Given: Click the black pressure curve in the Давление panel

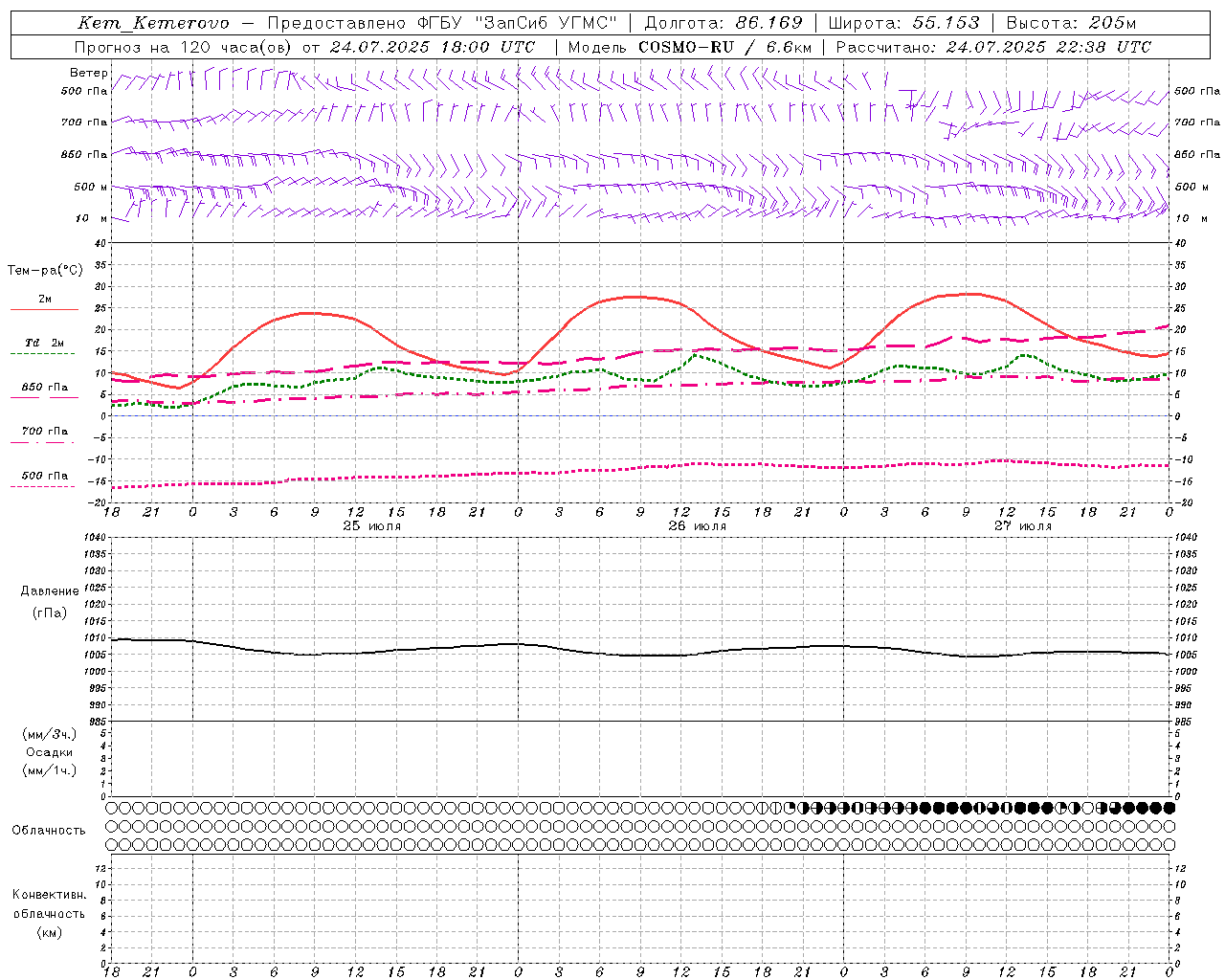Looking at the screenshot, I should point(641,656).
